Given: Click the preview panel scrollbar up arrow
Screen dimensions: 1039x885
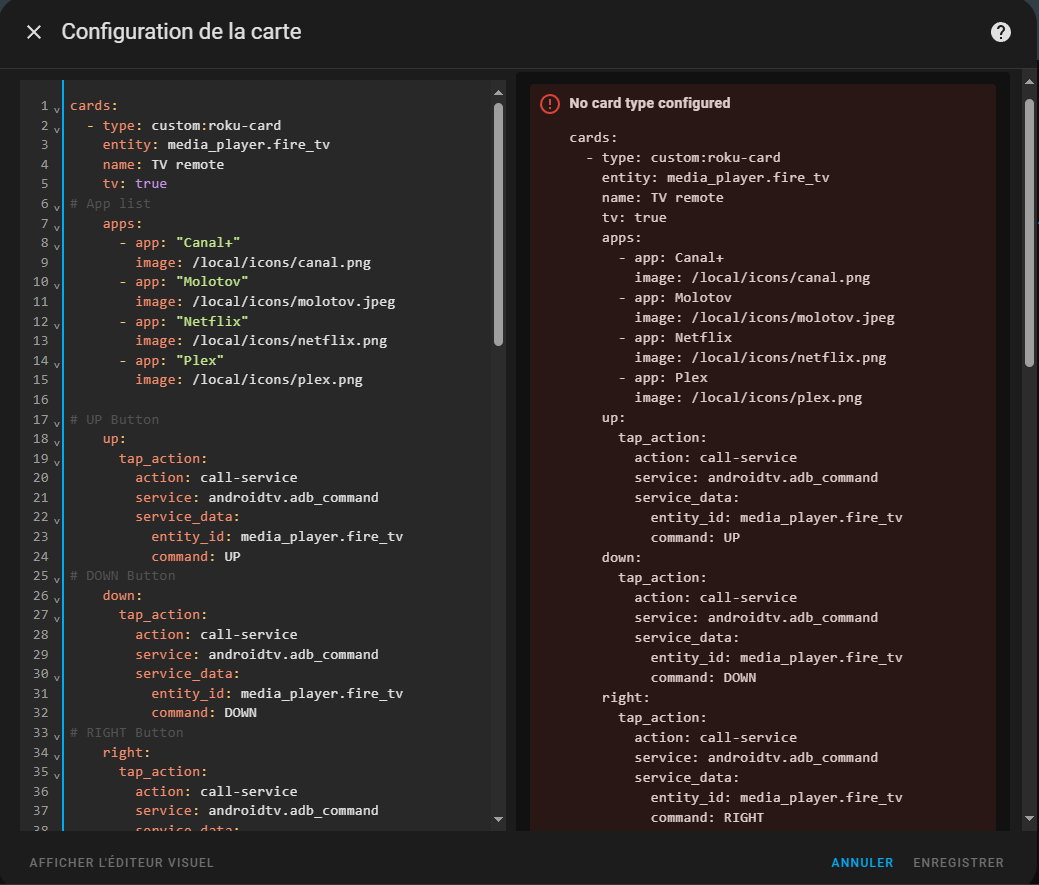Looking at the screenshot, I should click(x=1029, y=82).
